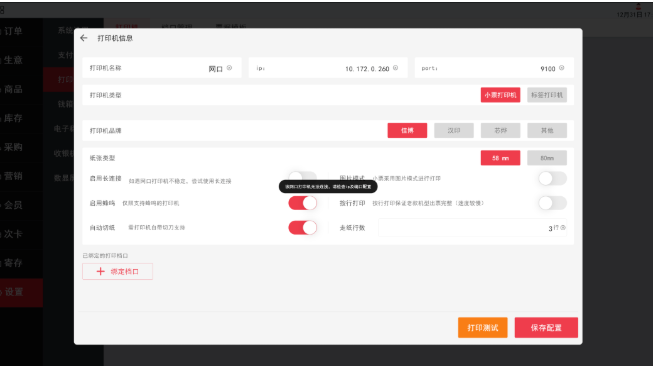
Task: Edit the 走纸行数 field showing 3
Action: click(x=472, y=227)
